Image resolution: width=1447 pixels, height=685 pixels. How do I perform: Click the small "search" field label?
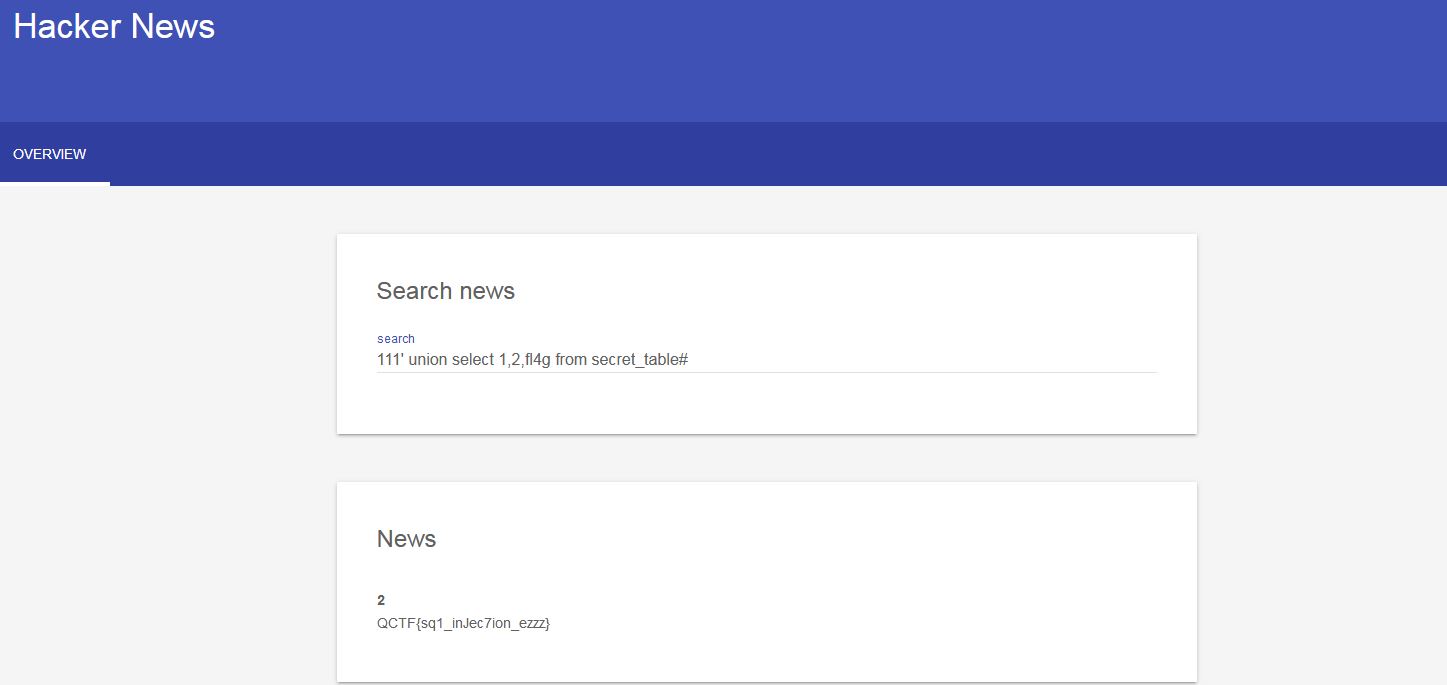(x=396, y=339)
